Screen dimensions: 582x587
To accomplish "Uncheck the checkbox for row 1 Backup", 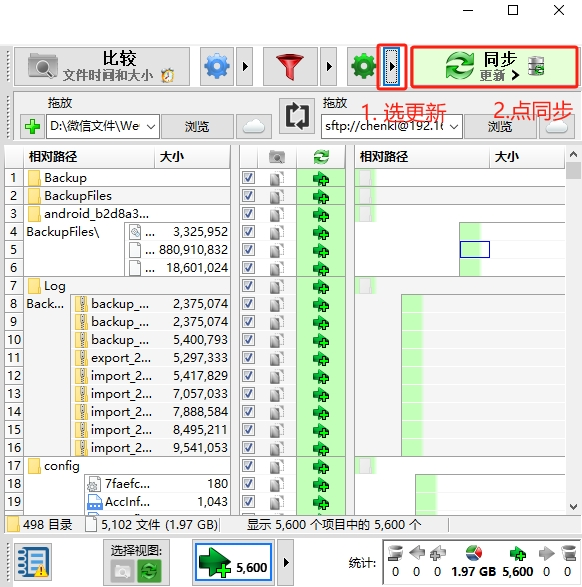I will (249, 177).
